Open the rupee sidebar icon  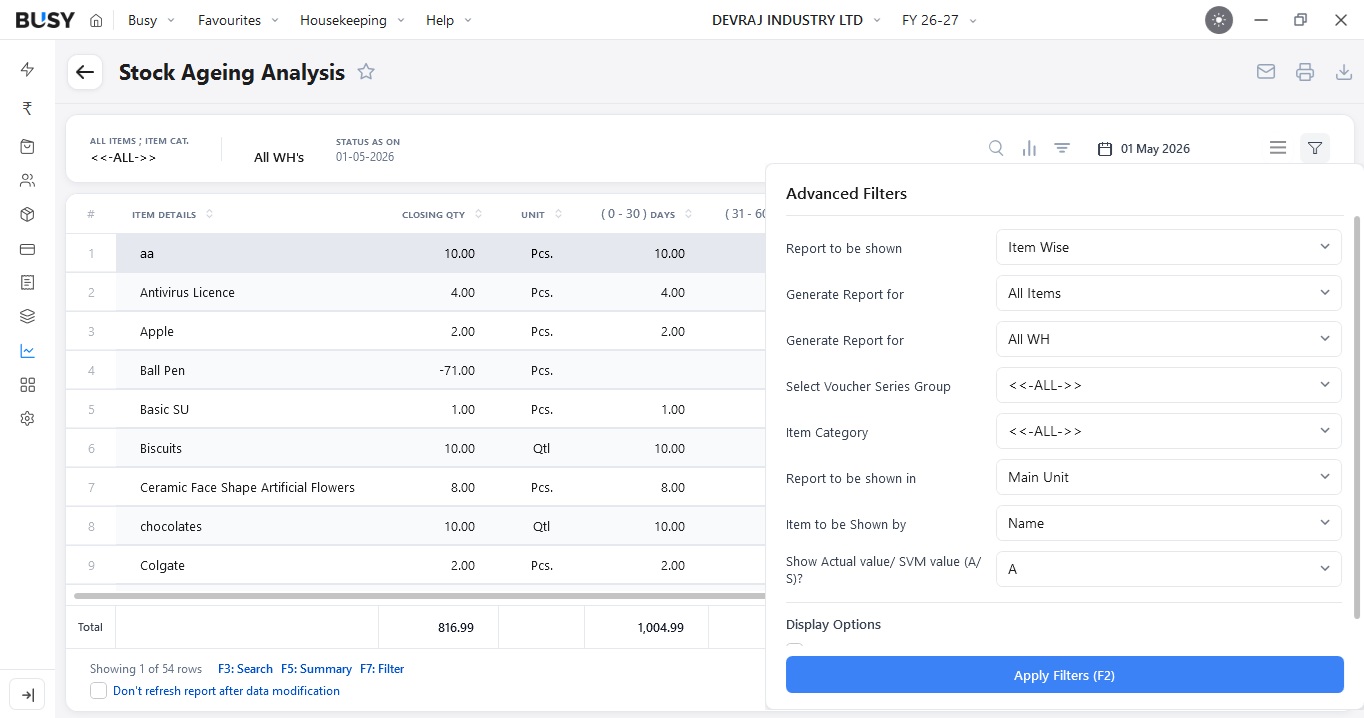pos(27,108)
